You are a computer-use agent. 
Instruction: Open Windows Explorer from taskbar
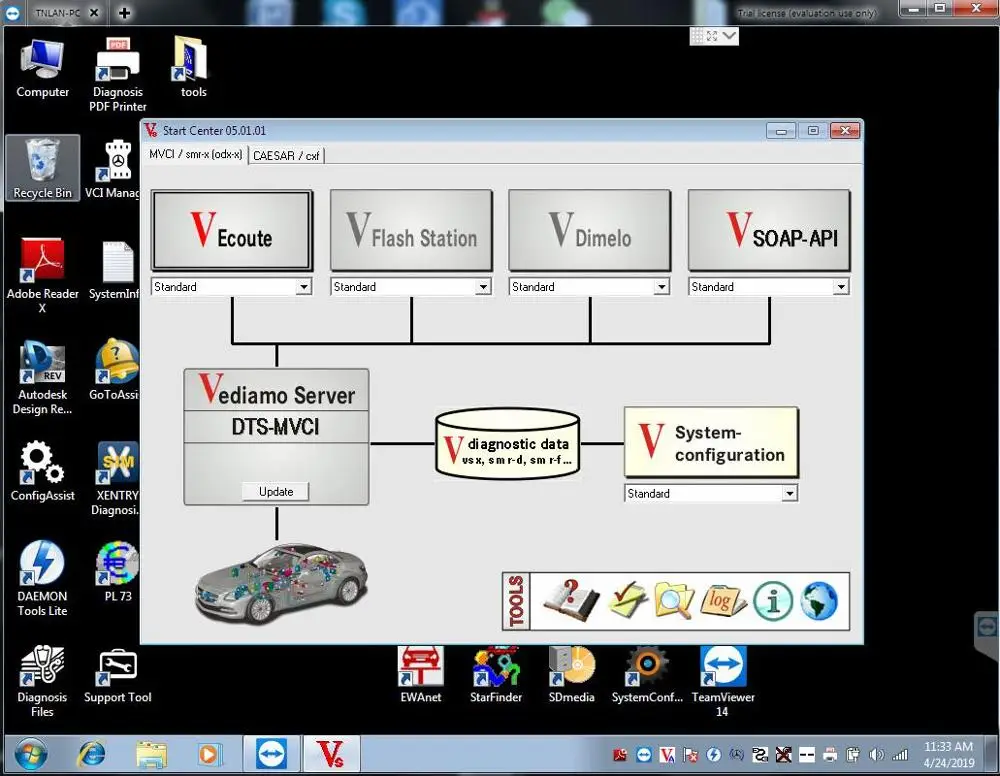[x=151, y=755]
